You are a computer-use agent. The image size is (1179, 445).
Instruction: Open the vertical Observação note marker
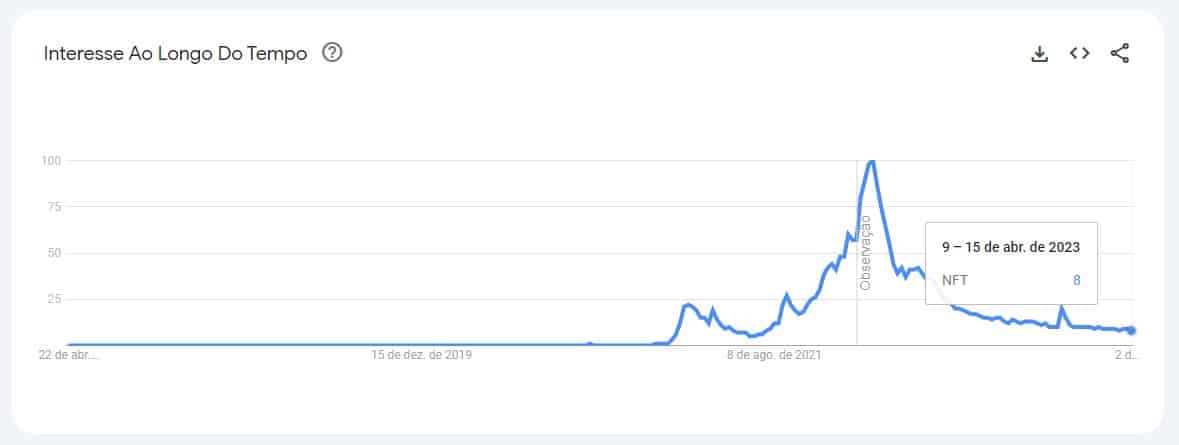point(865,253)
